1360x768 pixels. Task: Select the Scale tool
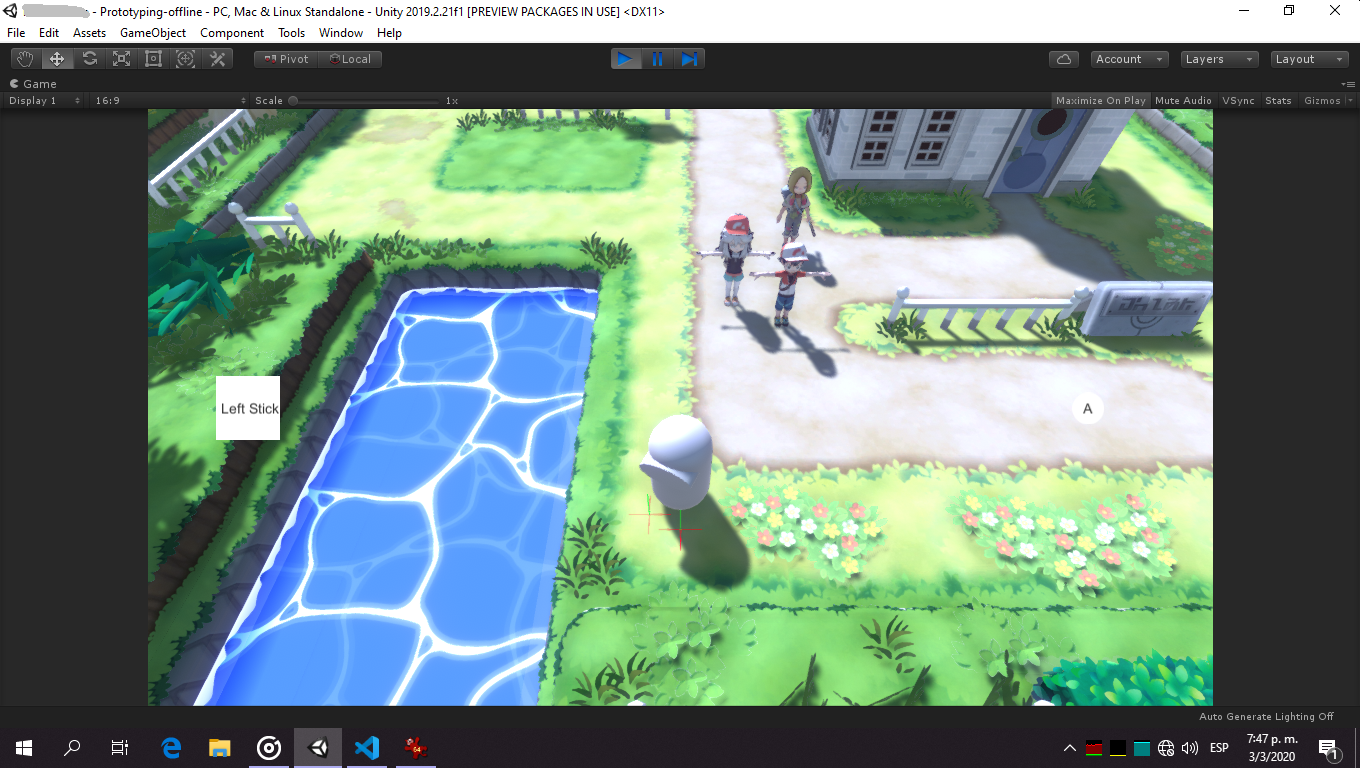click(121, 59)
